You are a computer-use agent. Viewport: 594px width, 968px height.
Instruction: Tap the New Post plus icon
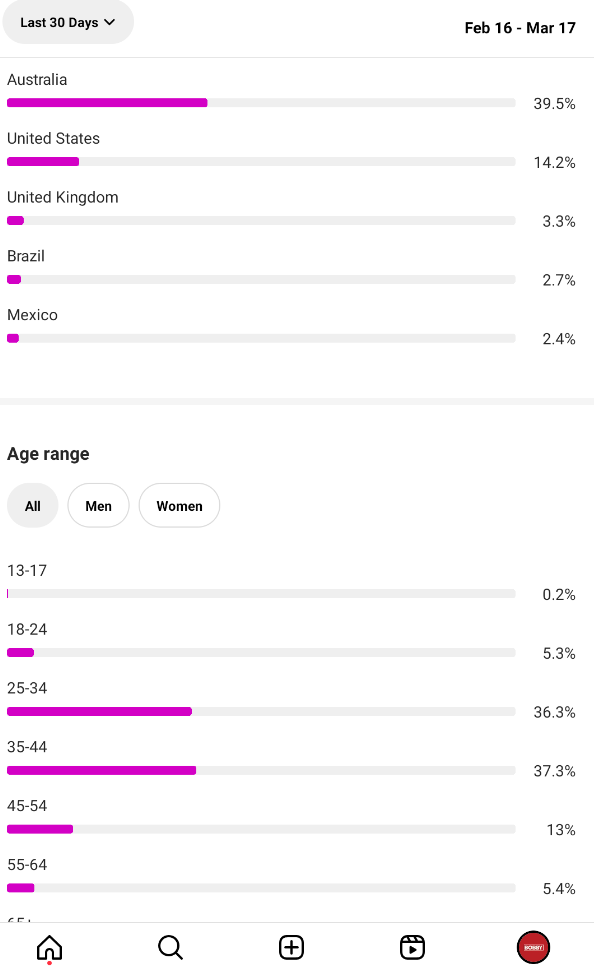291,948
